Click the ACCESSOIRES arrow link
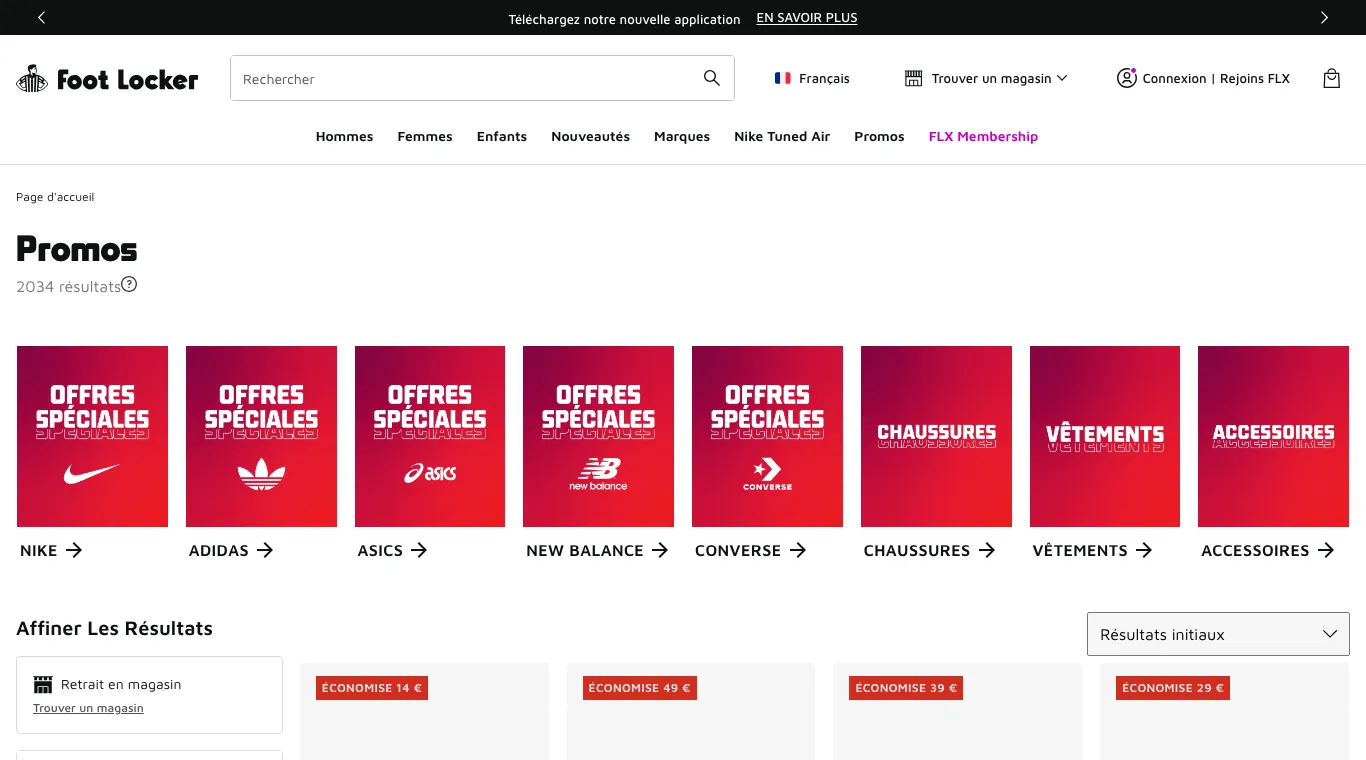Viewport: 1366px width, 760px height. (x=1268, y=550)
